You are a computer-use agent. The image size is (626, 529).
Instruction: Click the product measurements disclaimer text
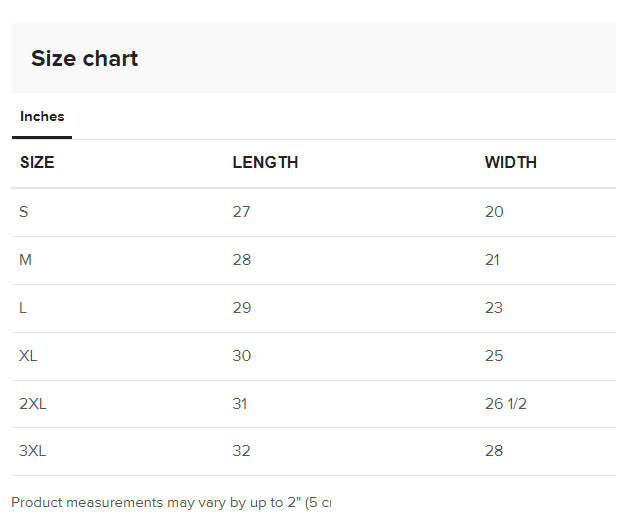(170, 502)
